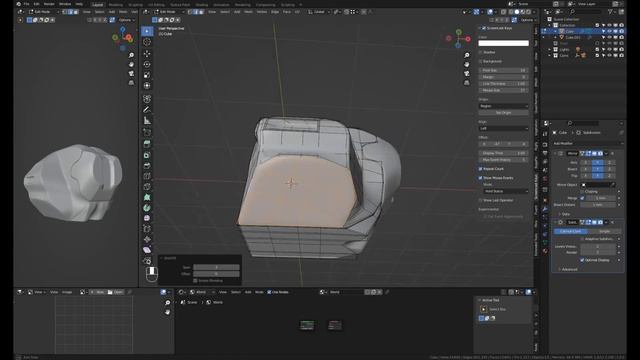This screenshot has width=640, height=360.
Task: Enable Background checkbox in Screencast panel
Action: pyautogui.click(x=480, y=61)
